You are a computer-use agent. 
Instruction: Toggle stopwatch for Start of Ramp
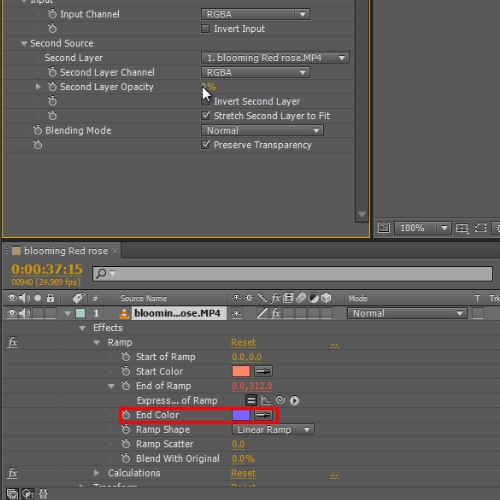tap(126, 357)
